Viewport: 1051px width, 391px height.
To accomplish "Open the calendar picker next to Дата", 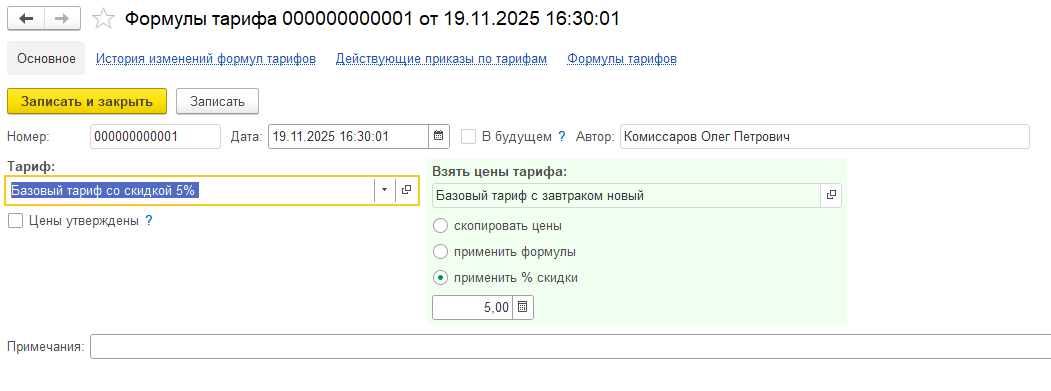I will [438, 136].
